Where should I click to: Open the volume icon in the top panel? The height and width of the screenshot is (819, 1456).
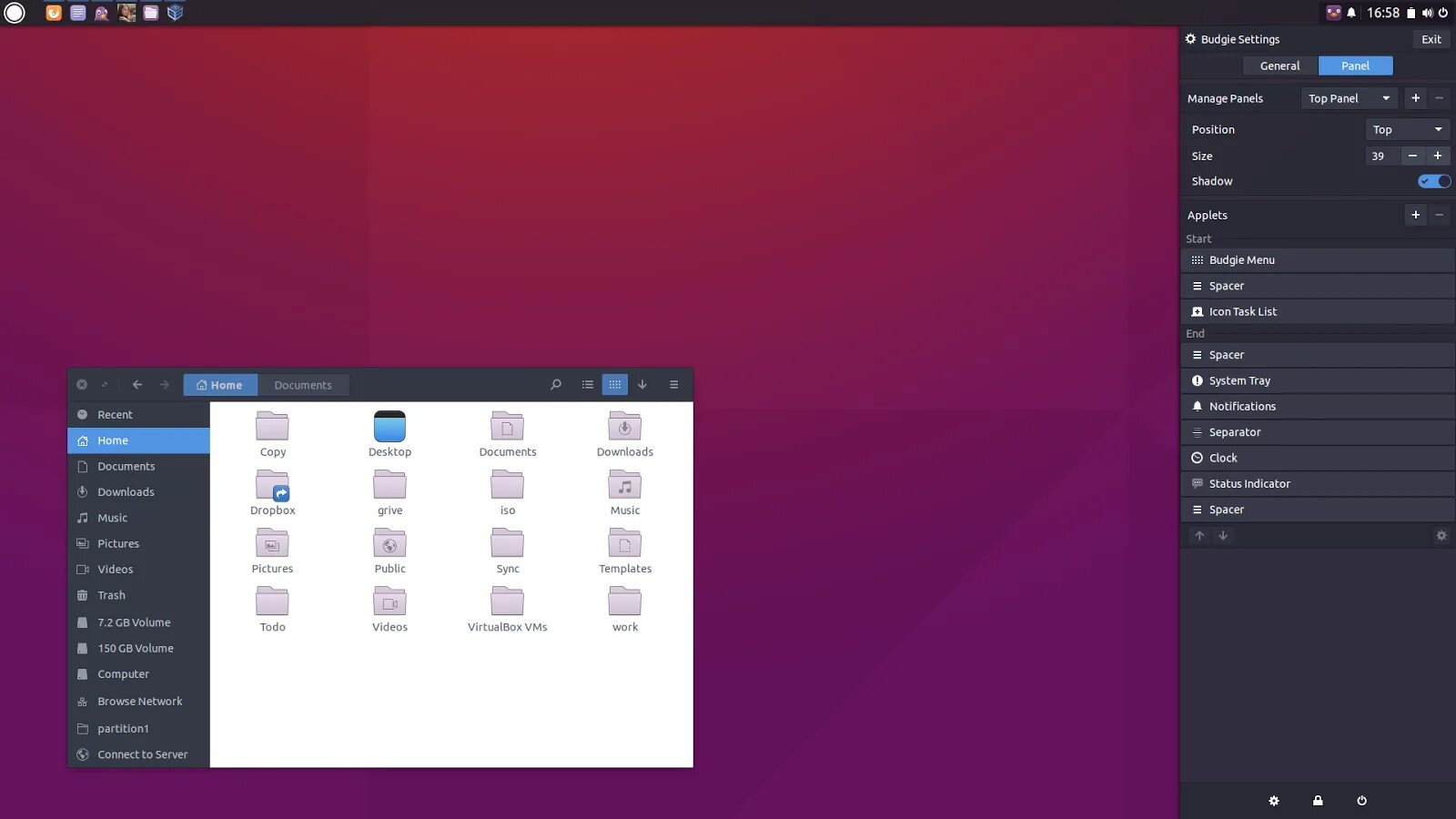1427,13
